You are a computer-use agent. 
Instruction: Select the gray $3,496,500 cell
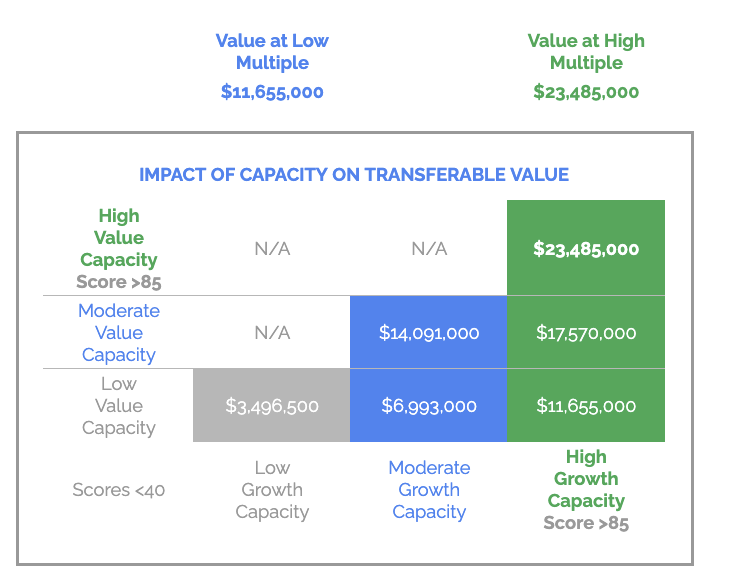coord(272,406)
